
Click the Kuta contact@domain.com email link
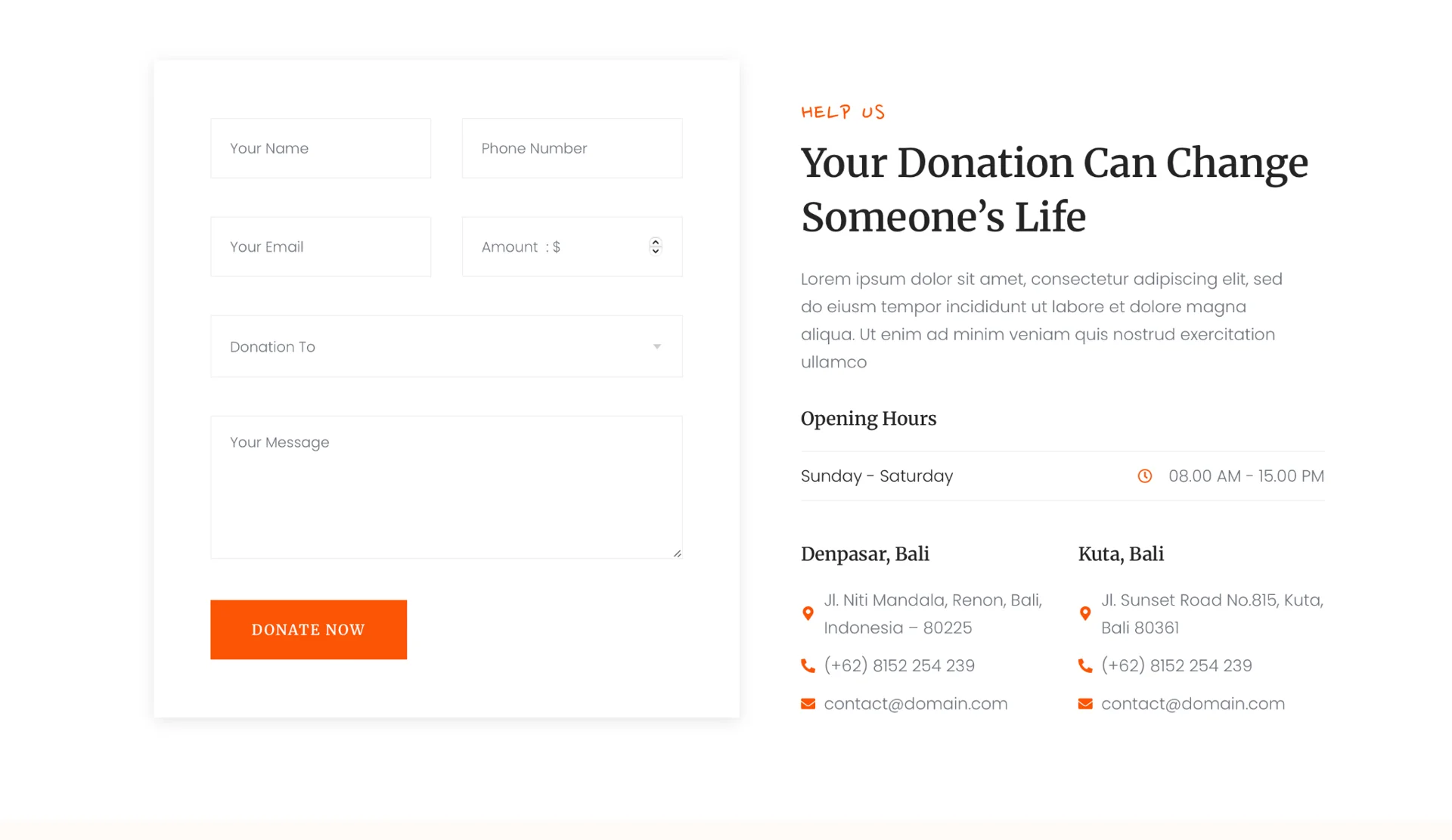[1193, 704]
